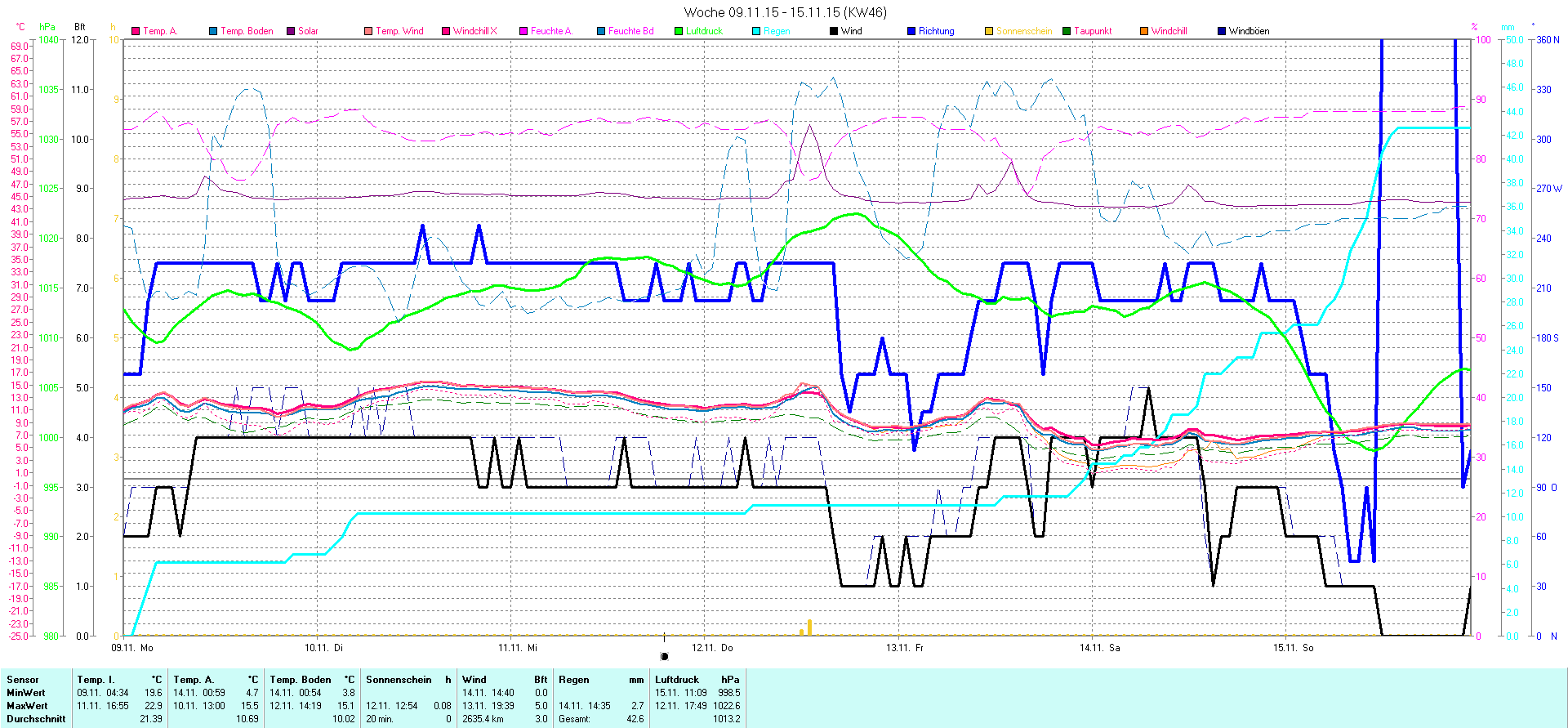Click the yellow Sonnenschein legend swatch

989,31
